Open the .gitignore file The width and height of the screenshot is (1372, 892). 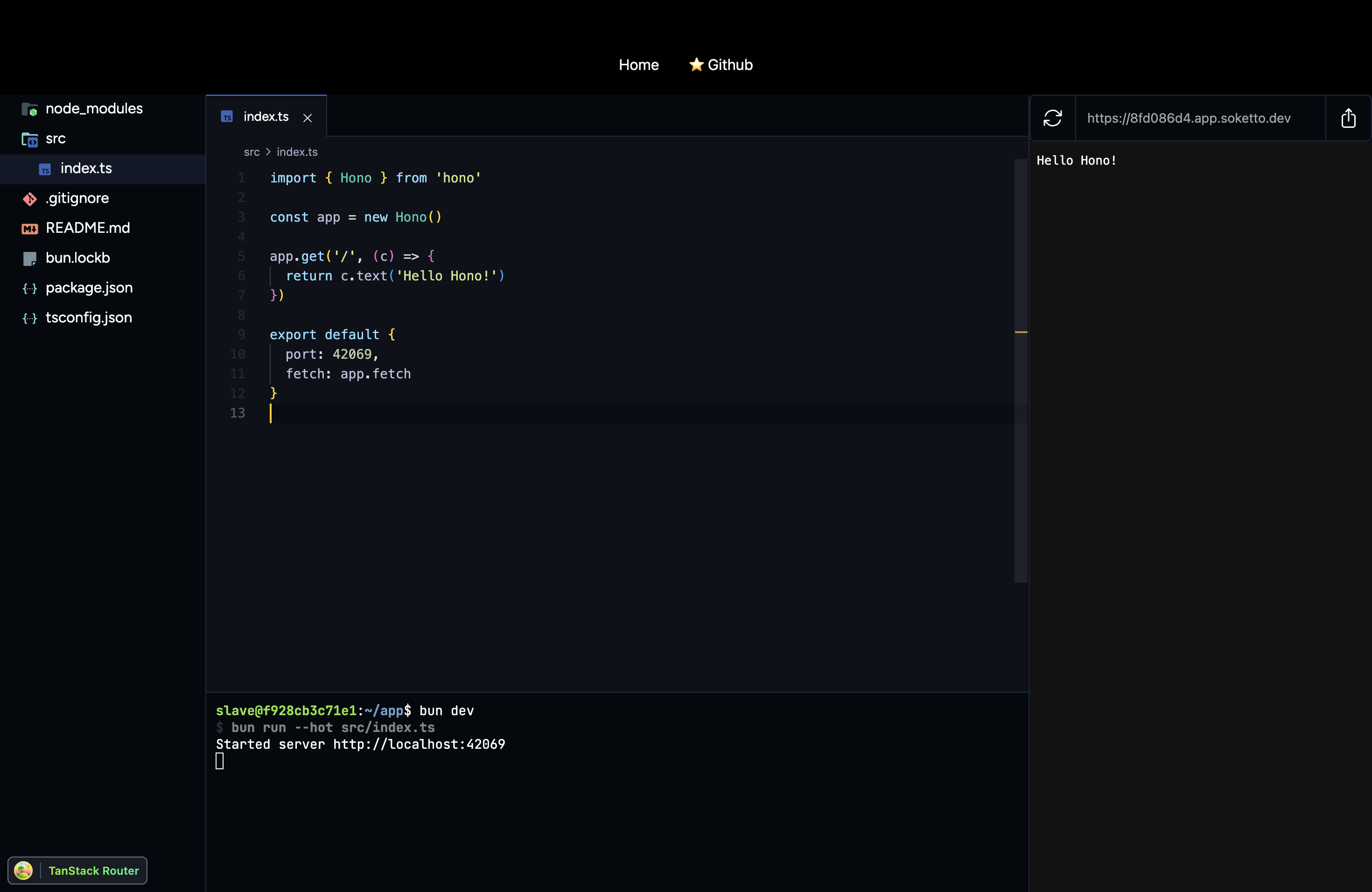click(x=103, y=199)
